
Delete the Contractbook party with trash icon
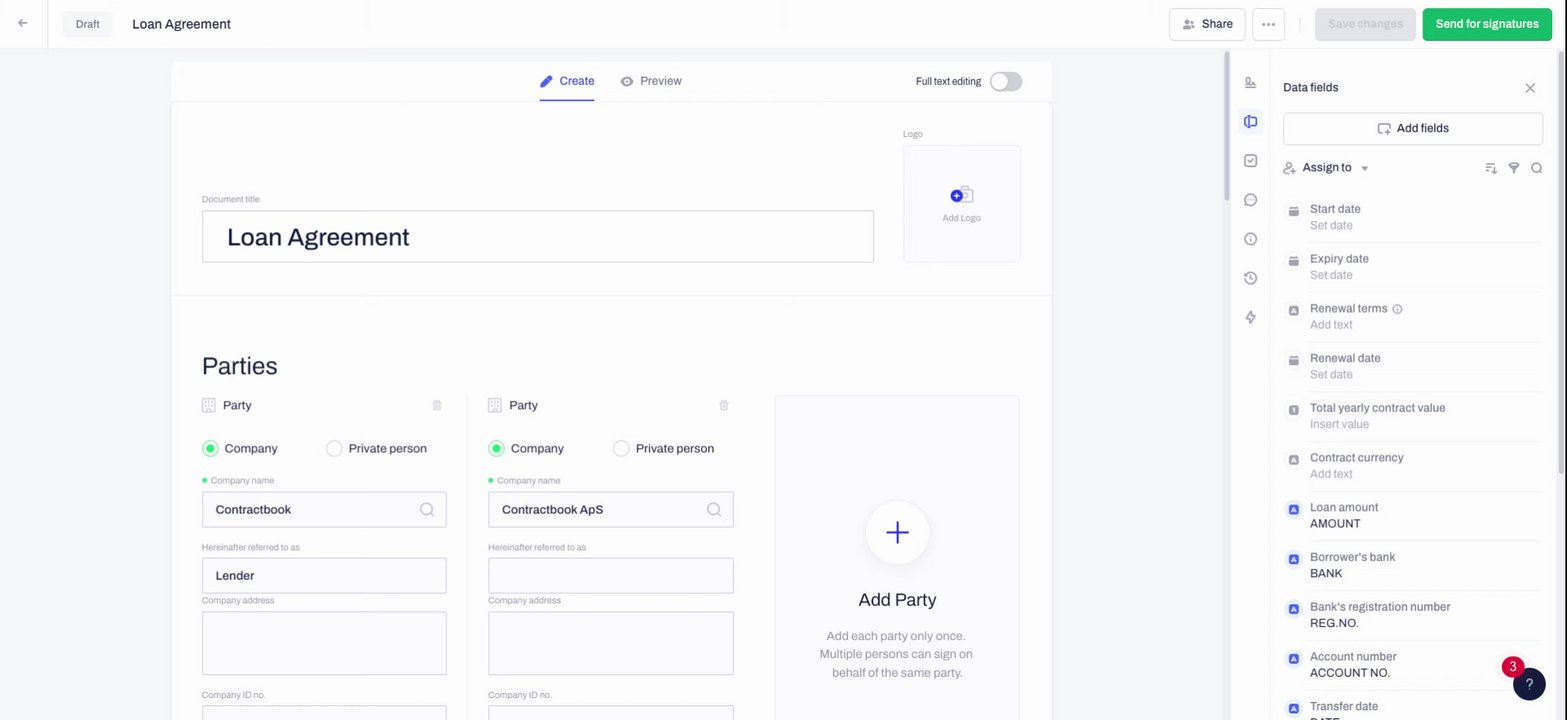point(437,405)
